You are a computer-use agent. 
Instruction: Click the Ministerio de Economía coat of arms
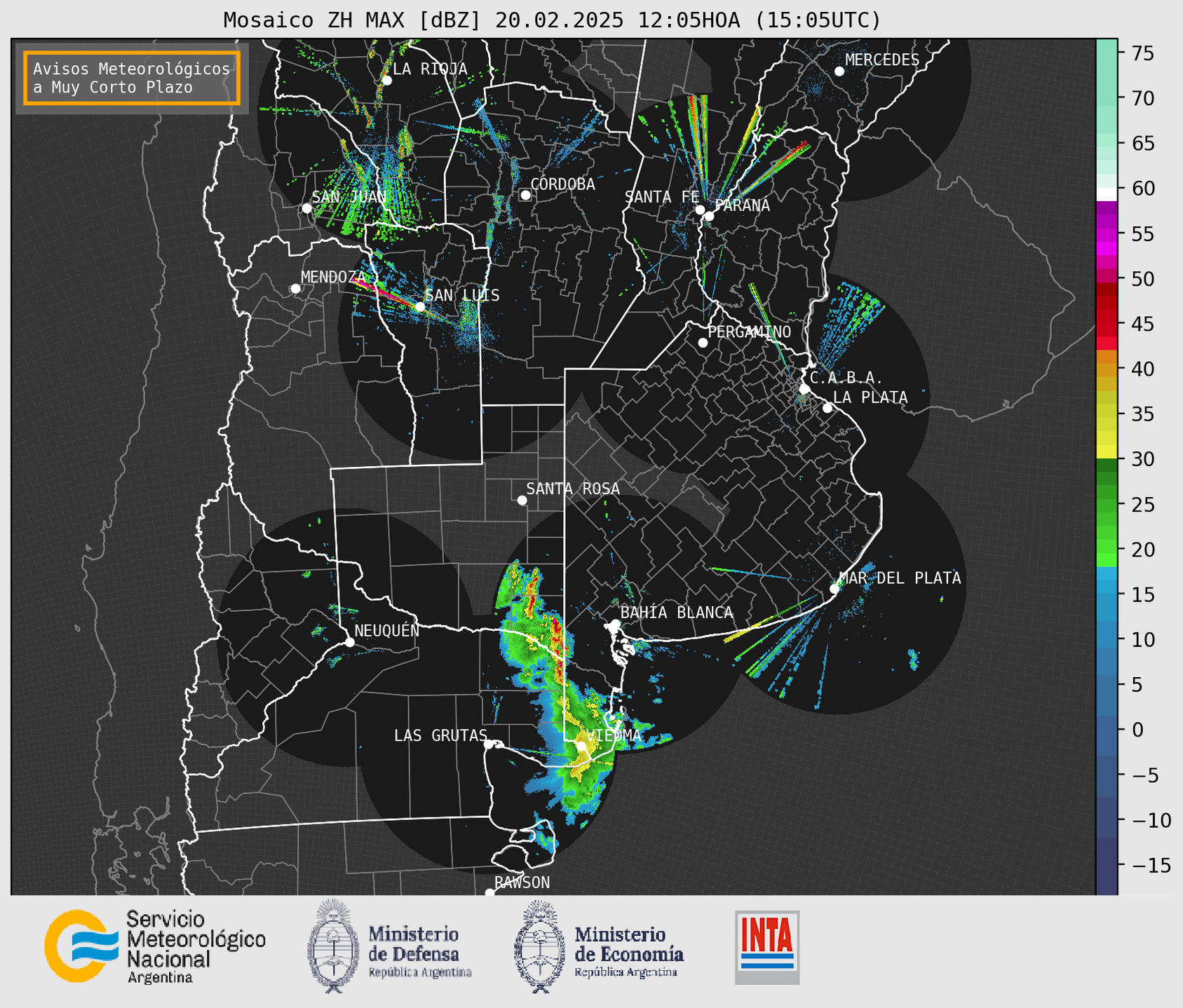tap(540, 946)
